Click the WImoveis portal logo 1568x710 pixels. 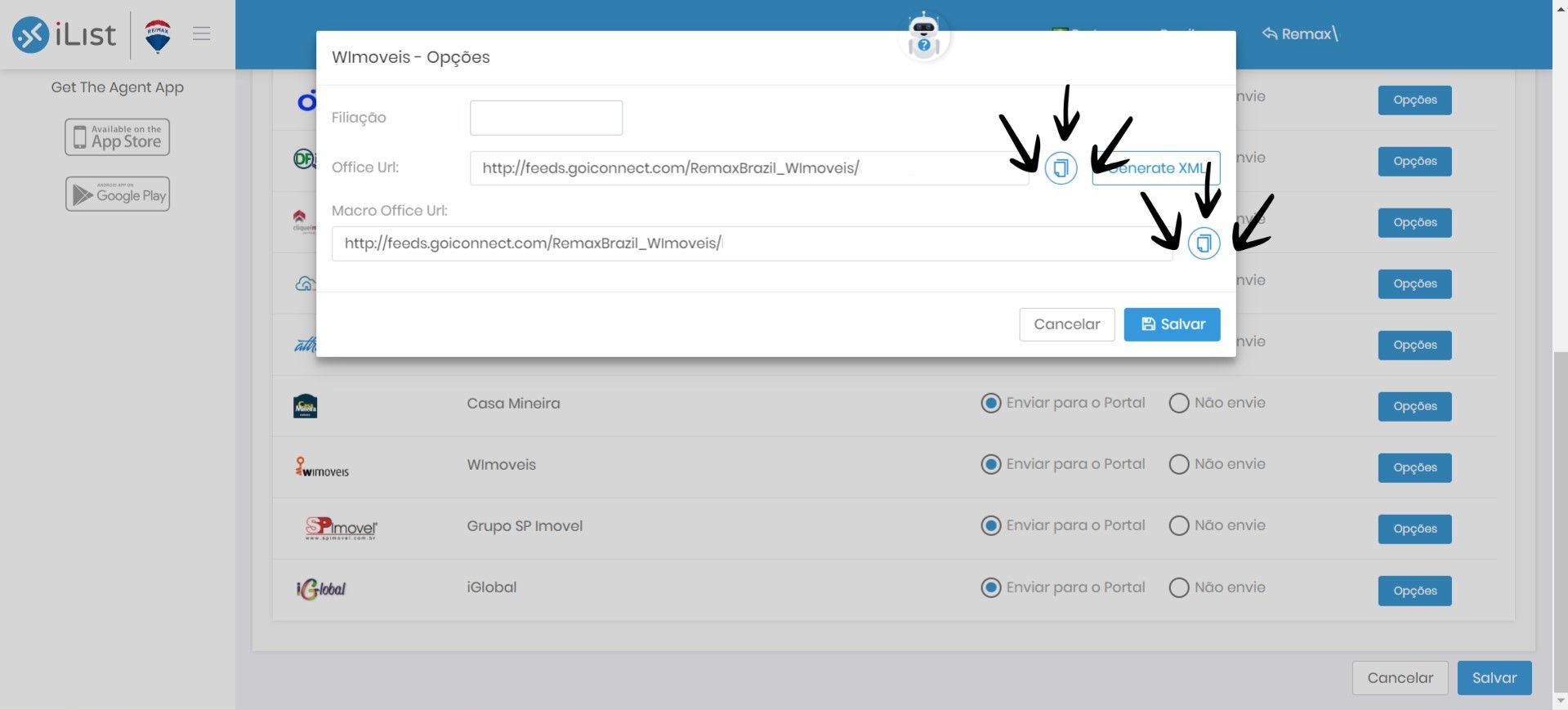click(x=322, y=467)
